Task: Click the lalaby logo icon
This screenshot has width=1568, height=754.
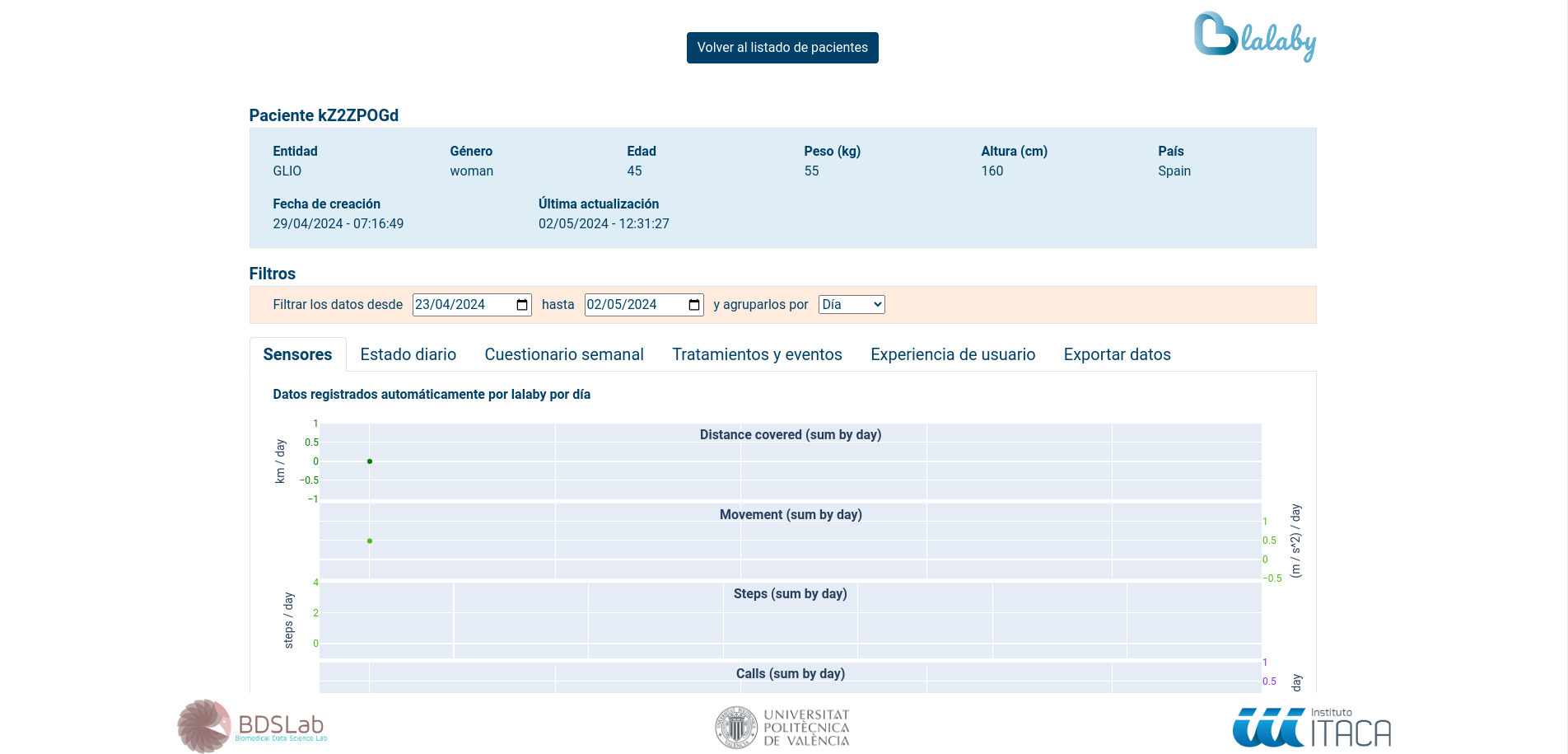Action: point(1254,37)
